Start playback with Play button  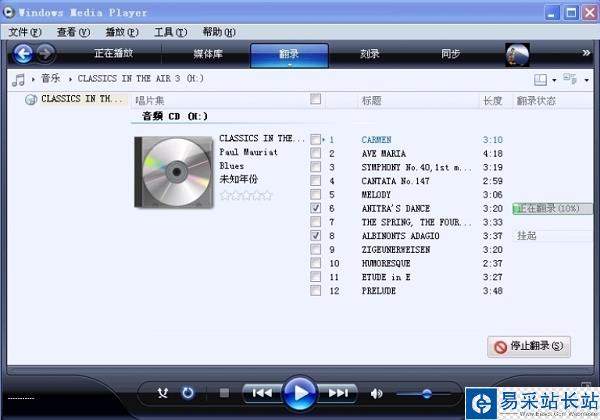[300, 393]
